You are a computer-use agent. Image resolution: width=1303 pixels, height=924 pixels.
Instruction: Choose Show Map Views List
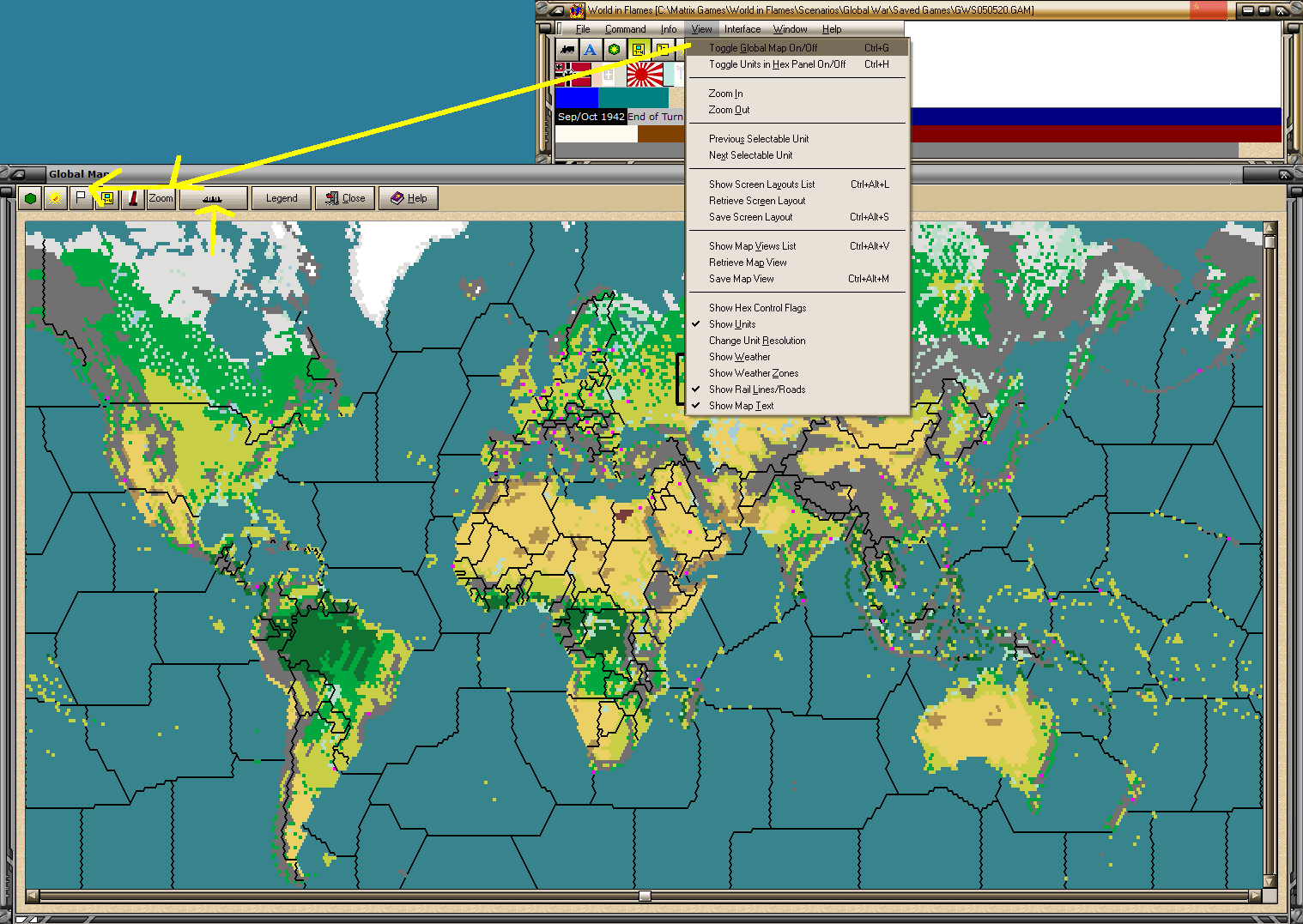pos(798,246)
